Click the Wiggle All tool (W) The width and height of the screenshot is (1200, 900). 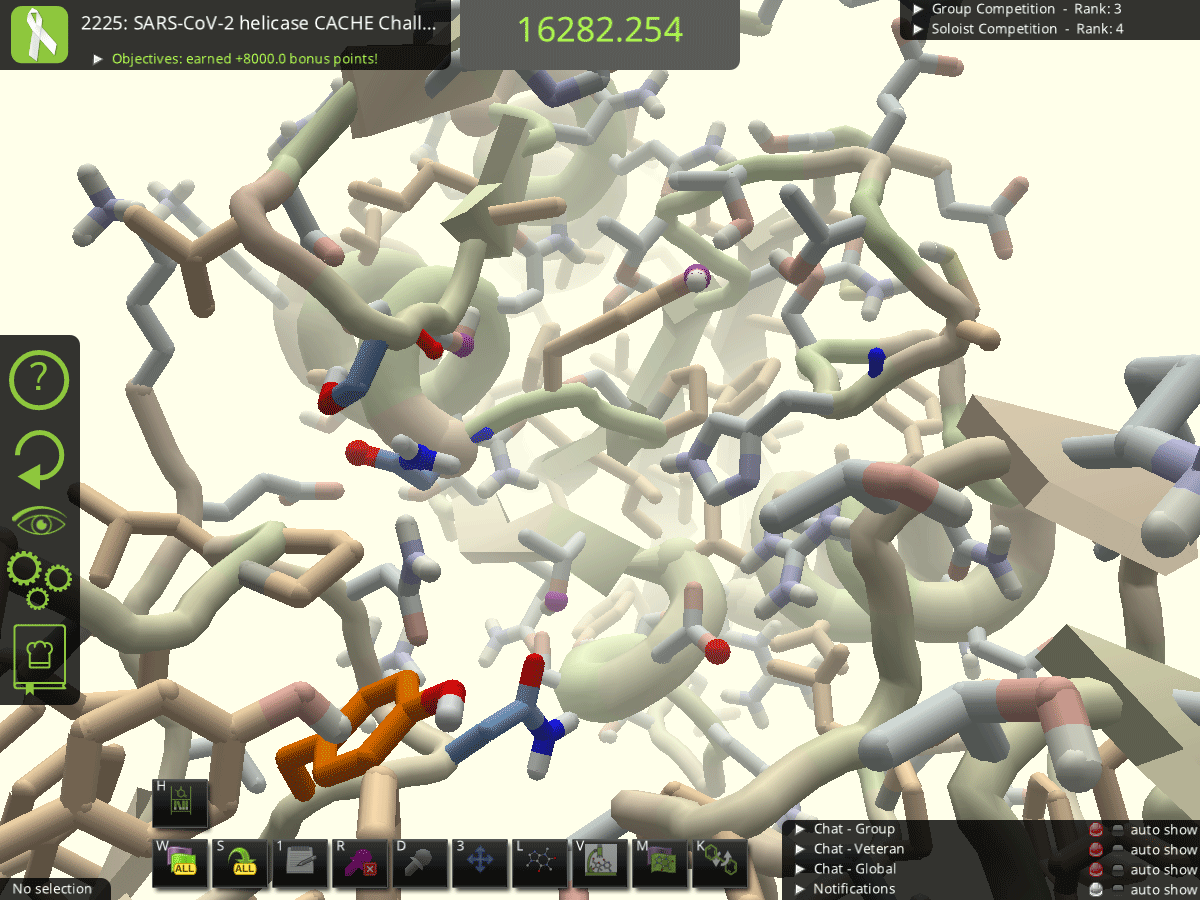(180, 864)
